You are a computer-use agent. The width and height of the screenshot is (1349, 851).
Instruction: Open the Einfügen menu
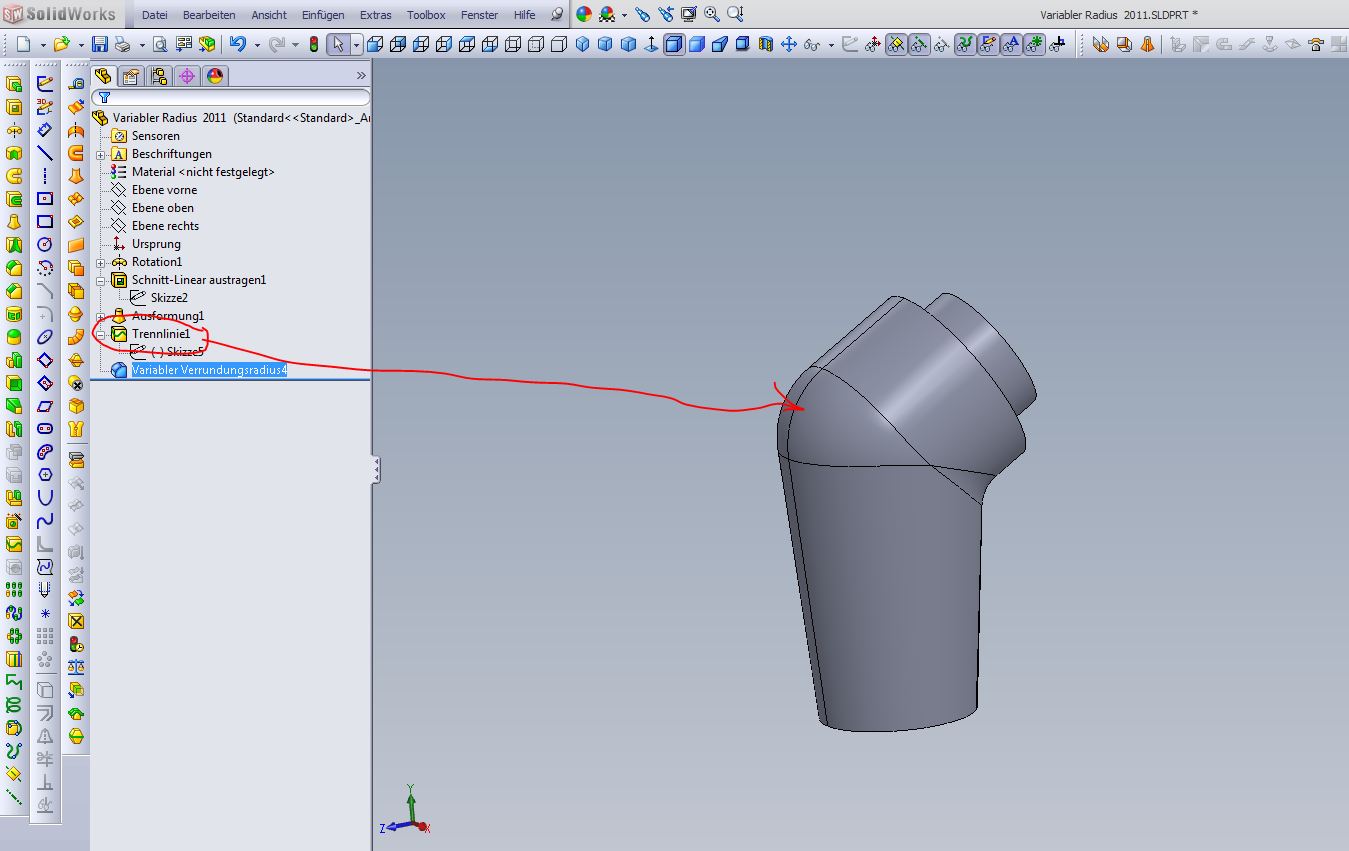[x=322, y=15]
